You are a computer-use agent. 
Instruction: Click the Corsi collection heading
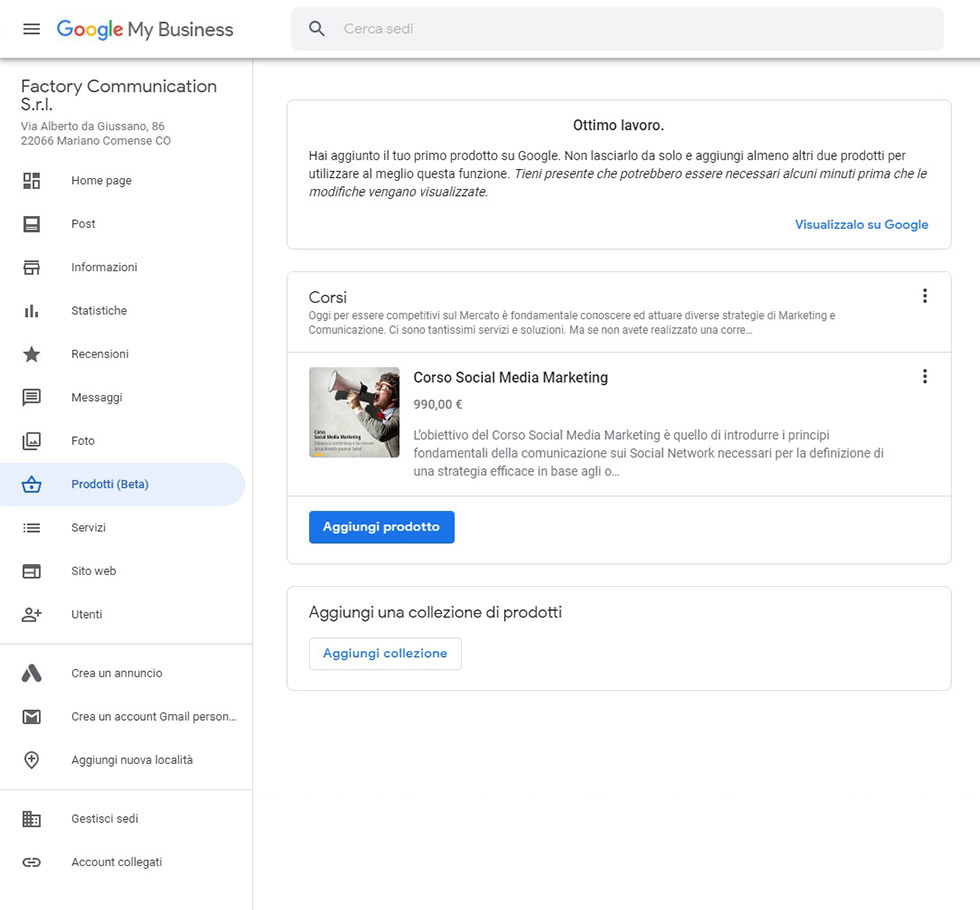[328, 298]
